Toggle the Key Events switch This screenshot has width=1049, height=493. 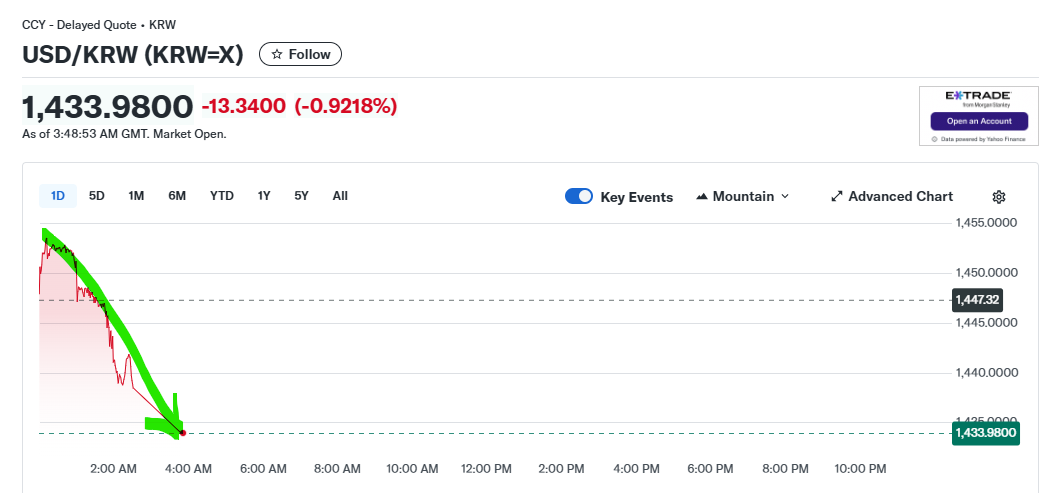tap(579, 197)
